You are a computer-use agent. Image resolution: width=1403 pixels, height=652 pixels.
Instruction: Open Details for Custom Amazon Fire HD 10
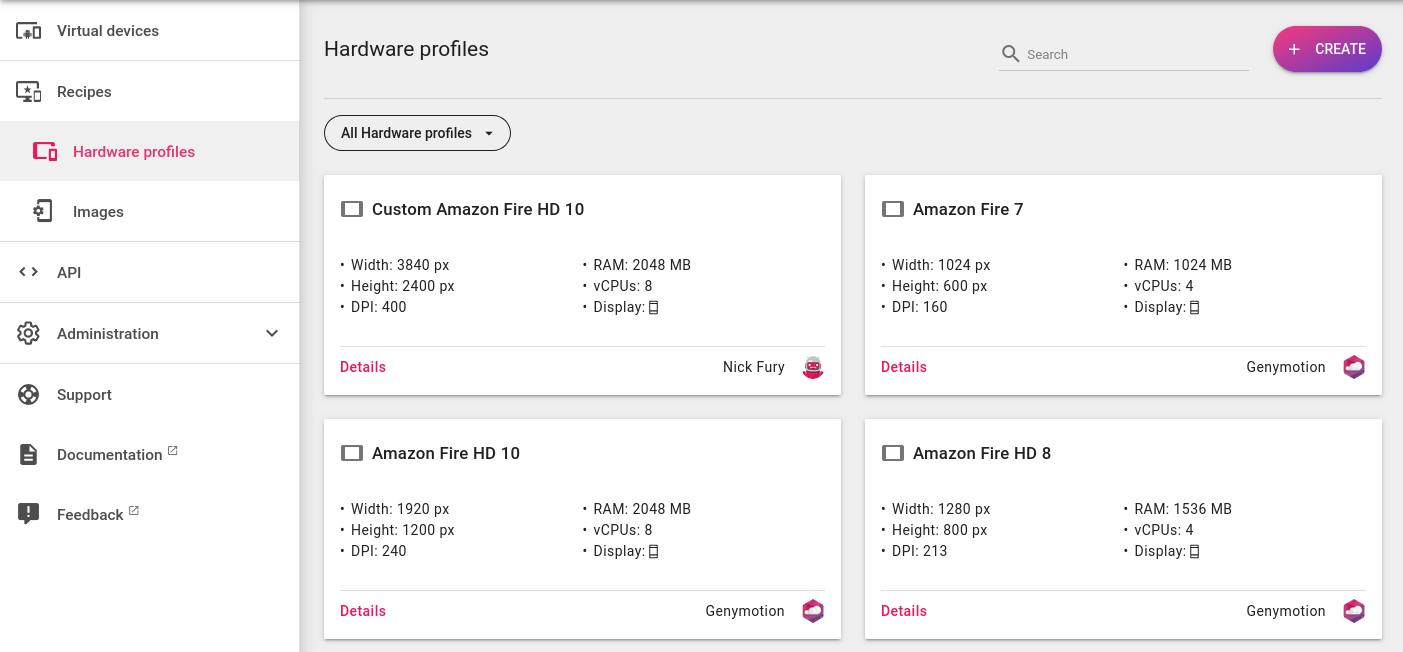[363, 367]
